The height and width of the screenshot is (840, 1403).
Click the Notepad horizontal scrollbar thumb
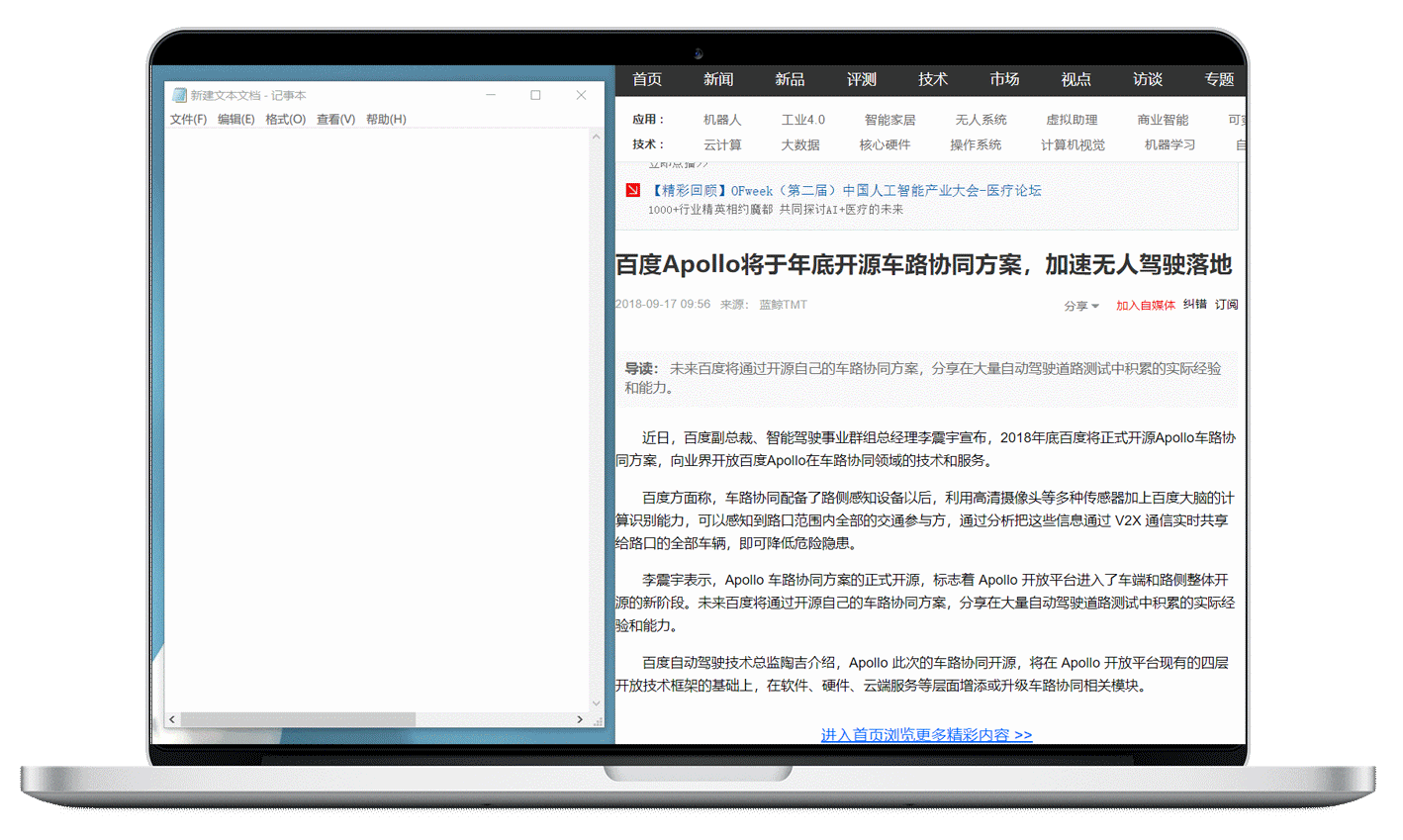pyautogui.click(x=298, y=719)
